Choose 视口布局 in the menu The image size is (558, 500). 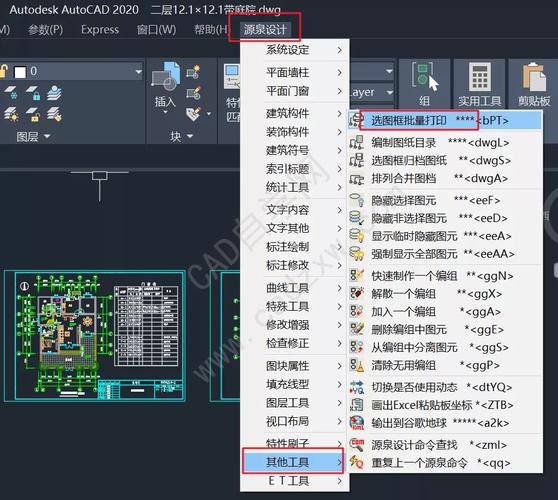tap(288, 421)
